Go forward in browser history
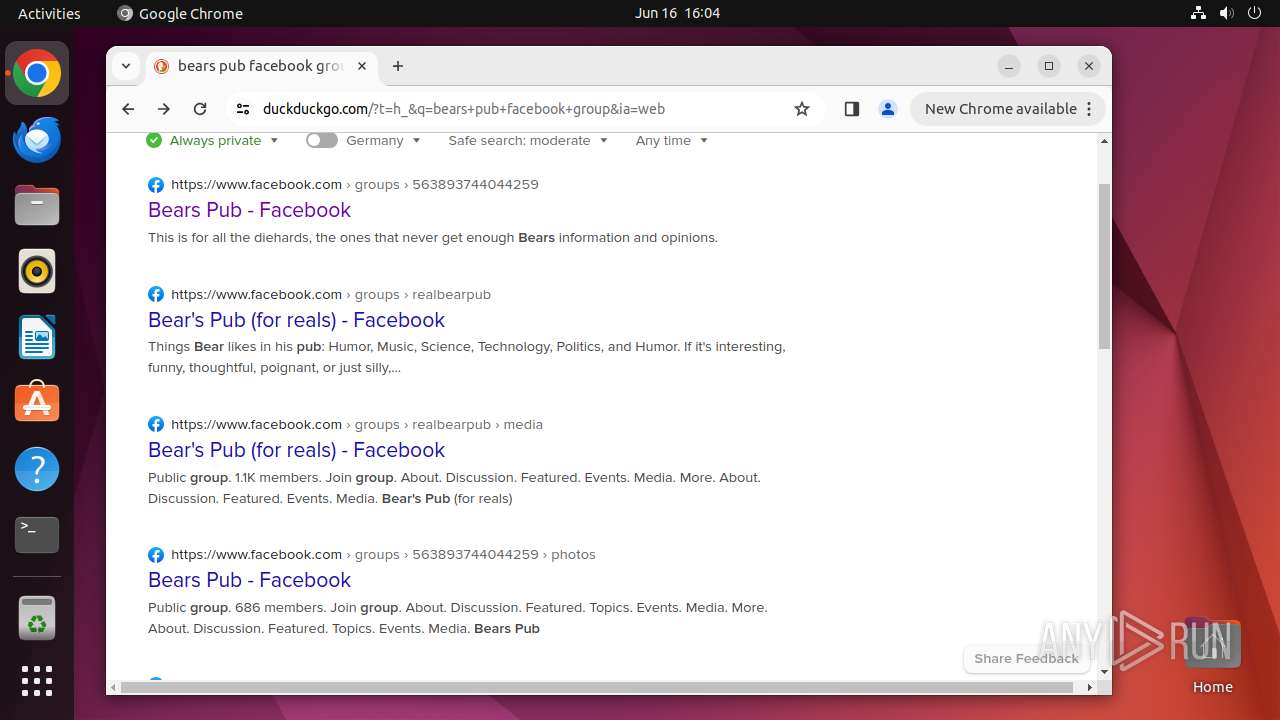The height and width of the screenshot is (720, 1280). [164, 109]
